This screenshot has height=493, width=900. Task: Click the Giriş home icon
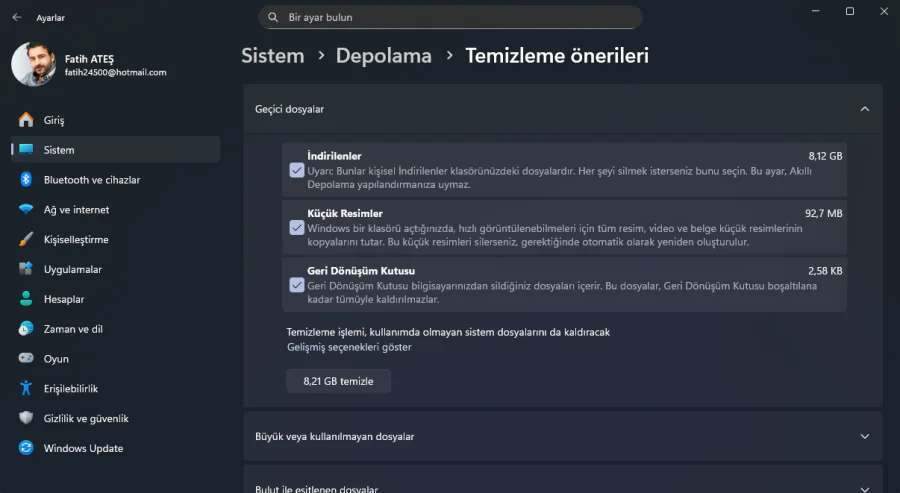[x=26, y=119]
